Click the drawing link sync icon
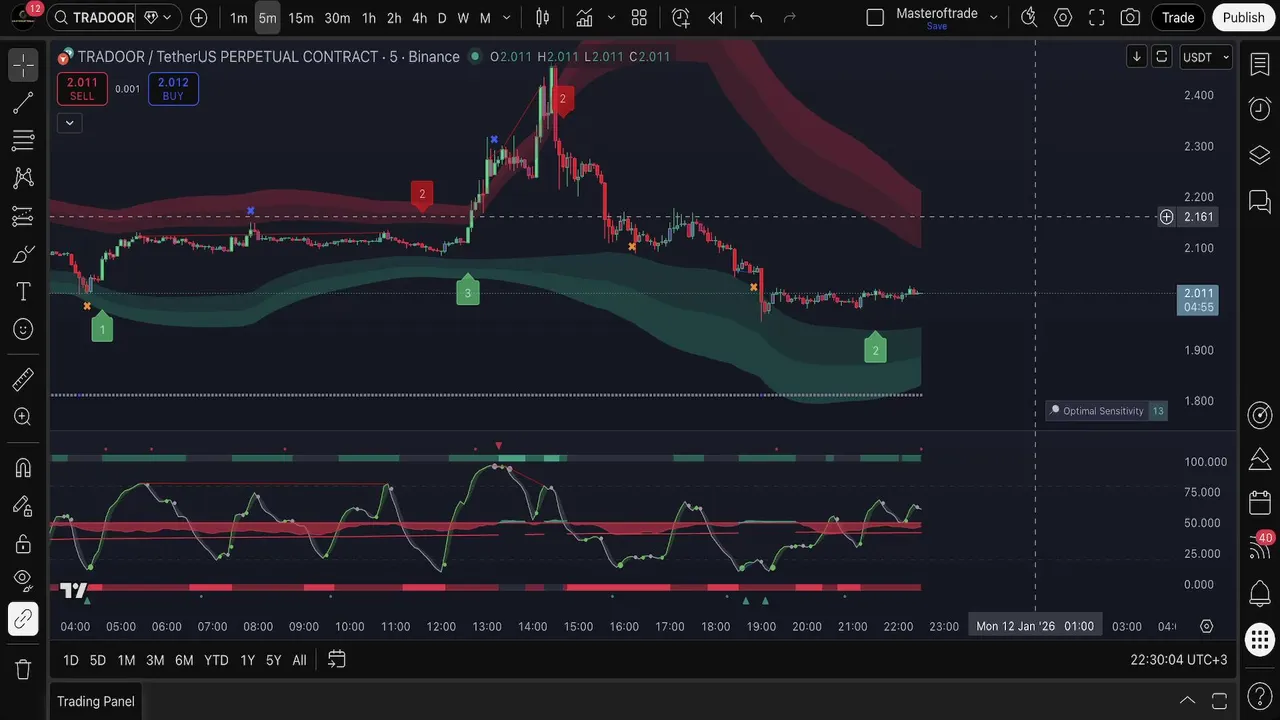1280x720 pixels. pyautogui.click(x=23, y=619)
